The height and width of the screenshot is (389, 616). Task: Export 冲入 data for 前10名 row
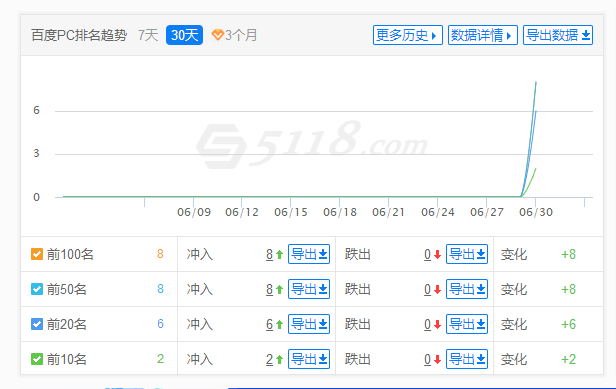(x=309, y=359)
